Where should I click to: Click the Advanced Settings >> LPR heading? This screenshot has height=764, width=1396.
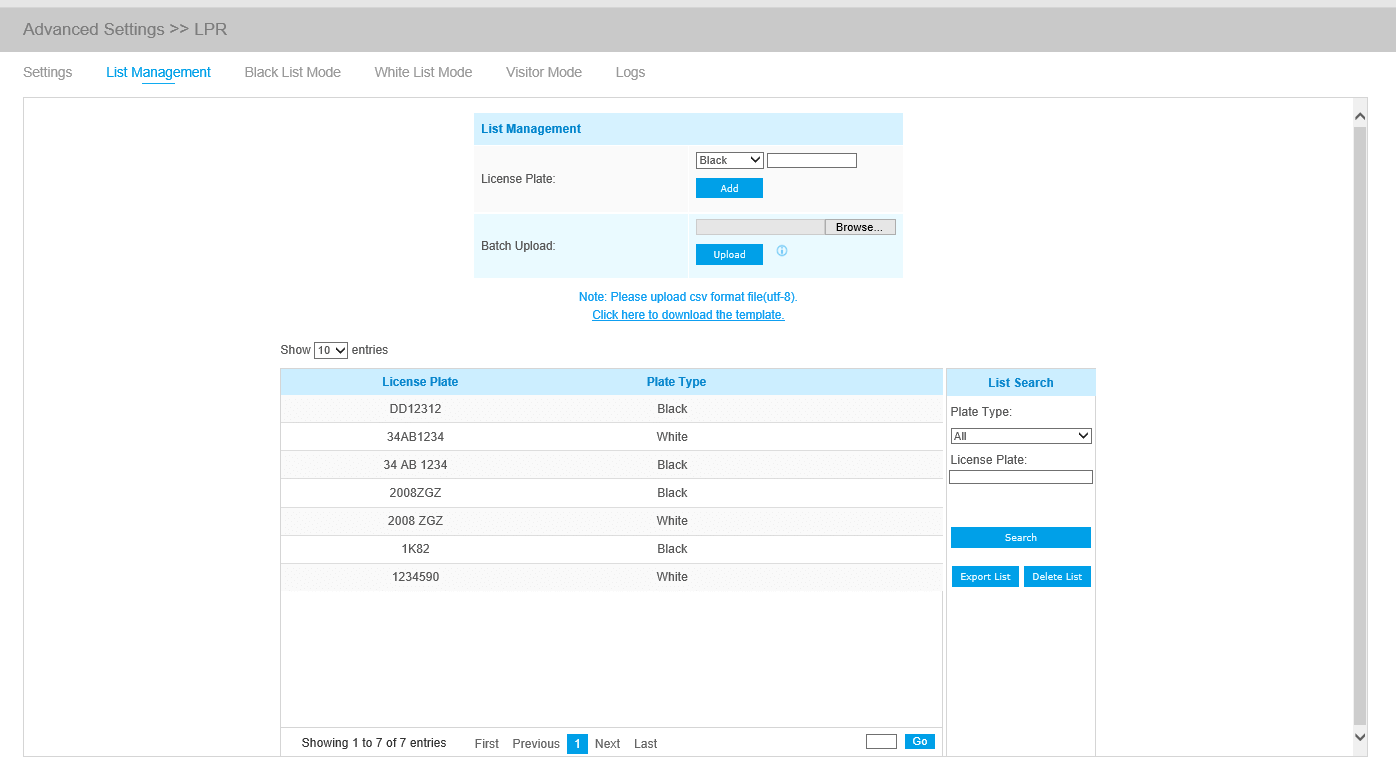125,29
